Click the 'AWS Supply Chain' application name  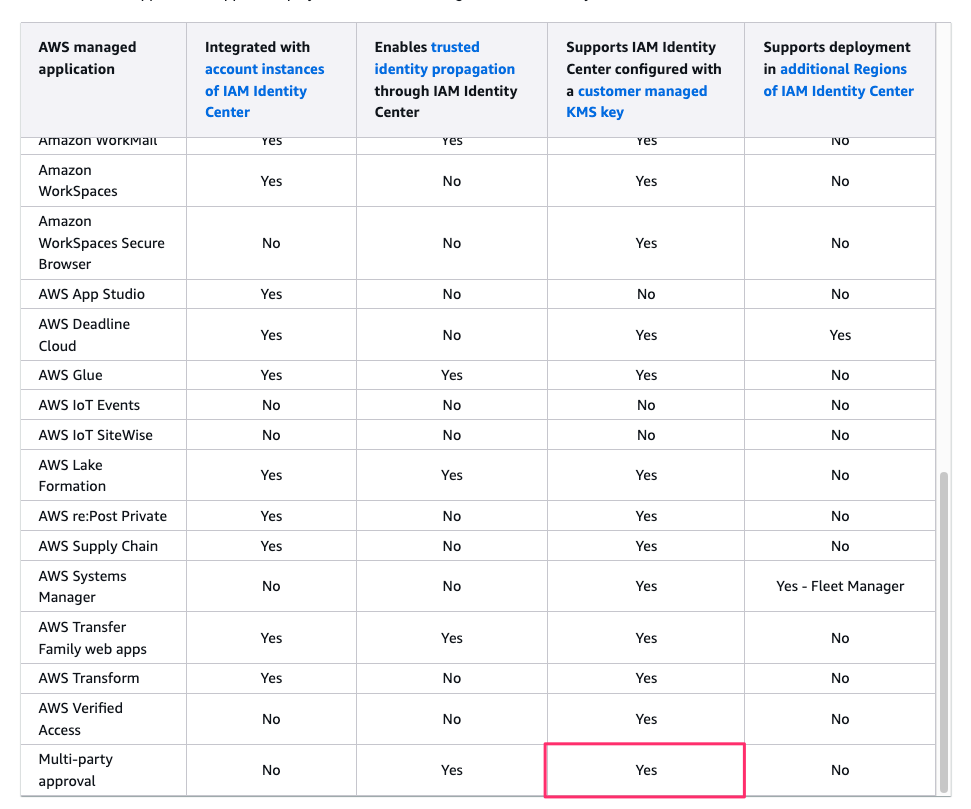click(x=98, y=546)
